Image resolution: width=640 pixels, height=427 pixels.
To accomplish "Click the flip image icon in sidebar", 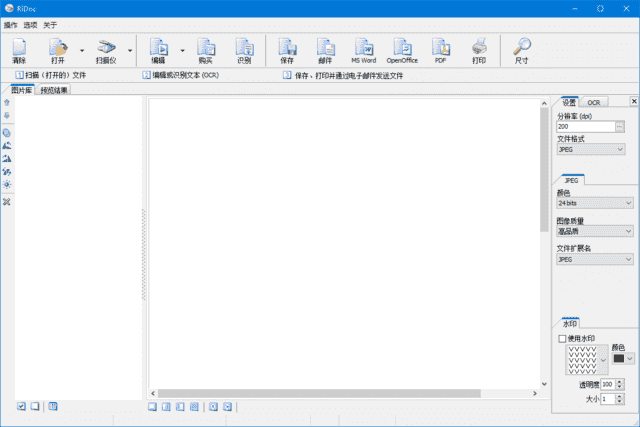I will click(7, 171).
